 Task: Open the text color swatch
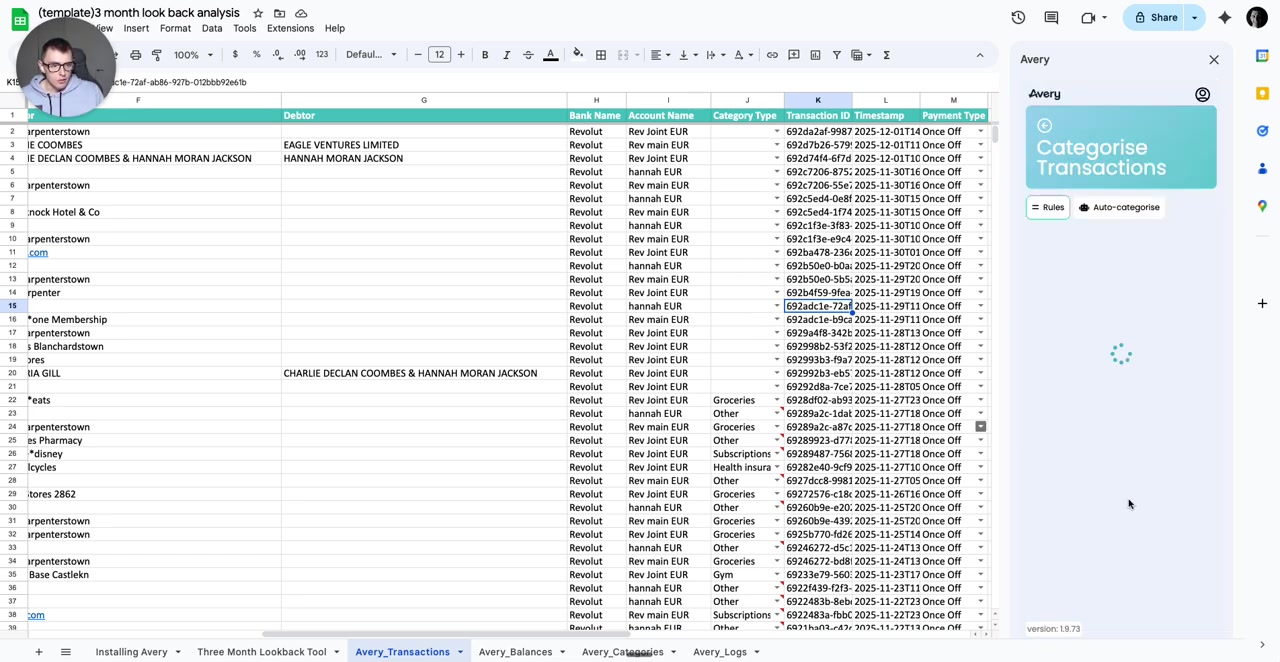tap(550, 55)
